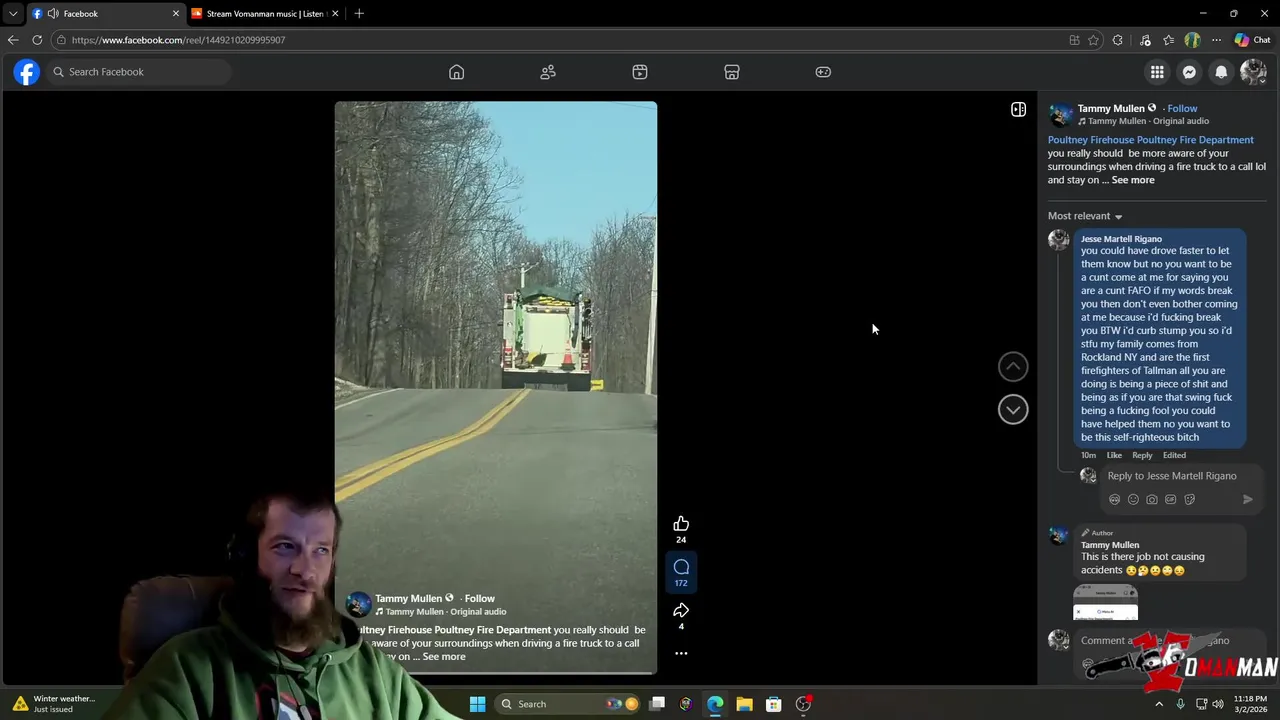Screen dimensions: 1280x720
Task: Send the reply with the arrow icon
Action: pos(1247,499)
